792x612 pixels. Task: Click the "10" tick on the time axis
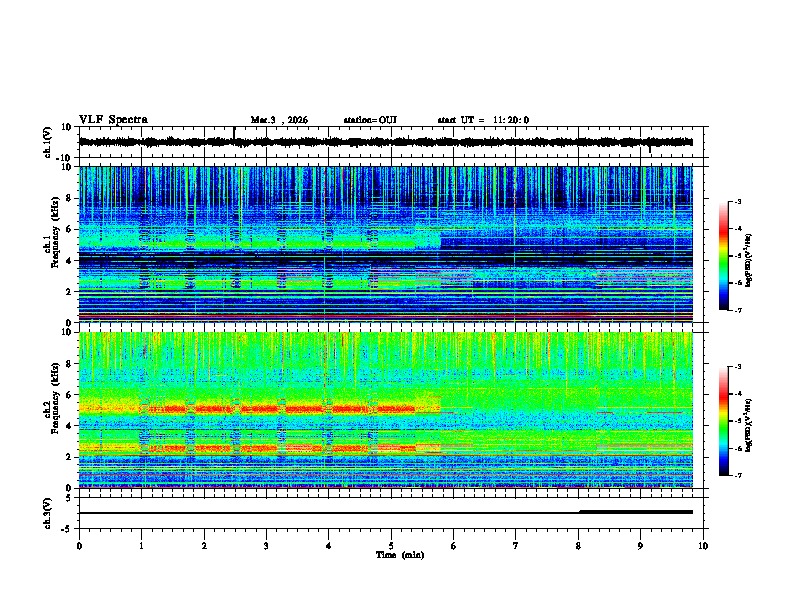[703, 546]
